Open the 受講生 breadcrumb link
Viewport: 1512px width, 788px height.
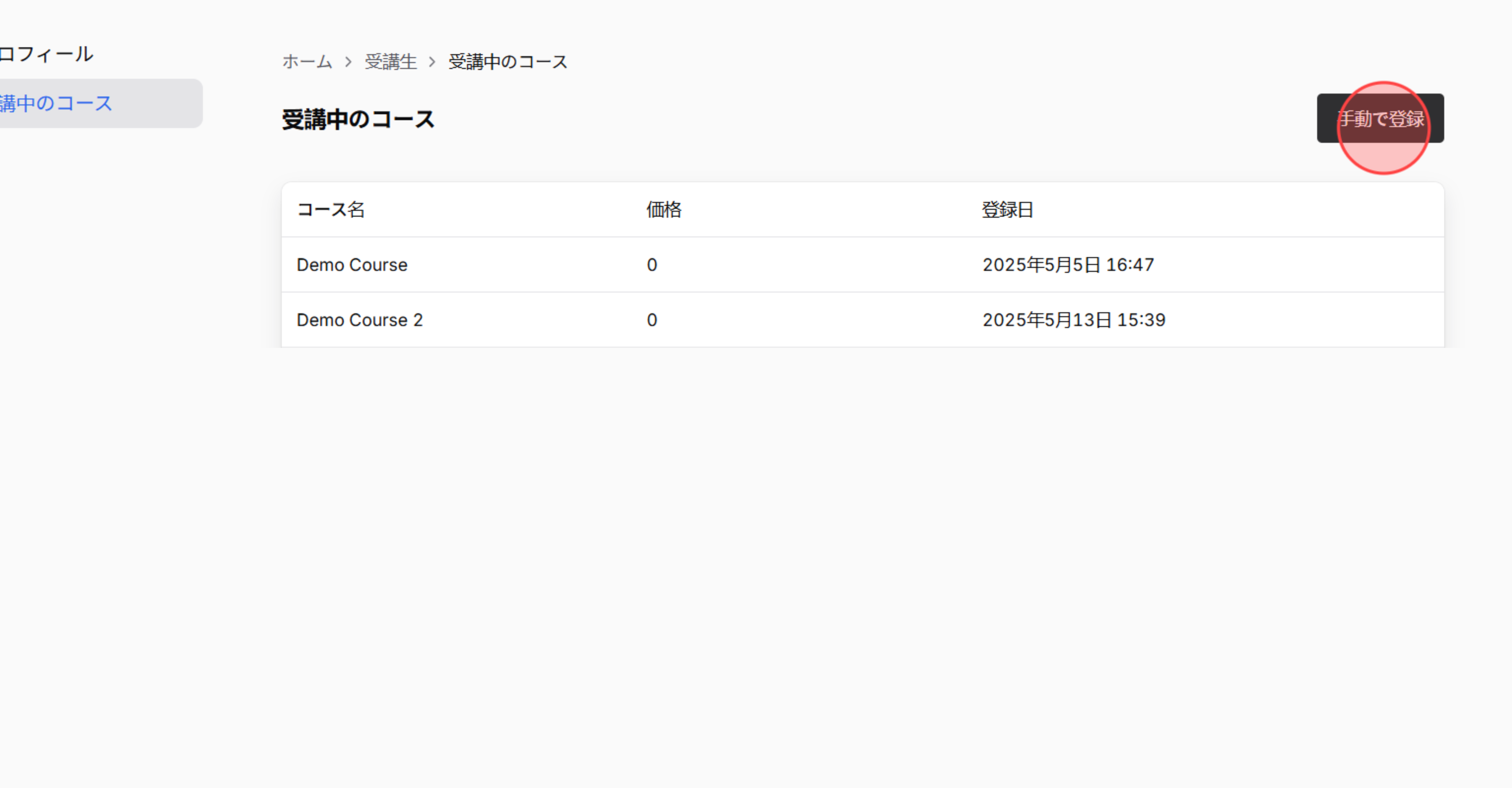tap(390, 61)
